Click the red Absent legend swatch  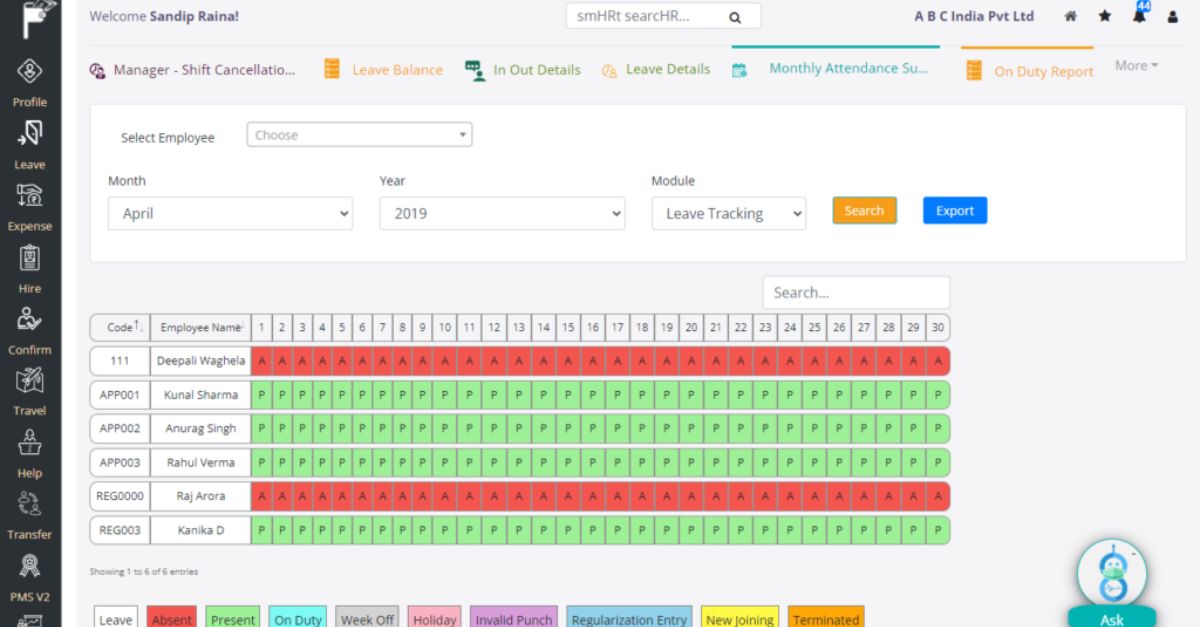pyautogui.click(x=171, y=618)
